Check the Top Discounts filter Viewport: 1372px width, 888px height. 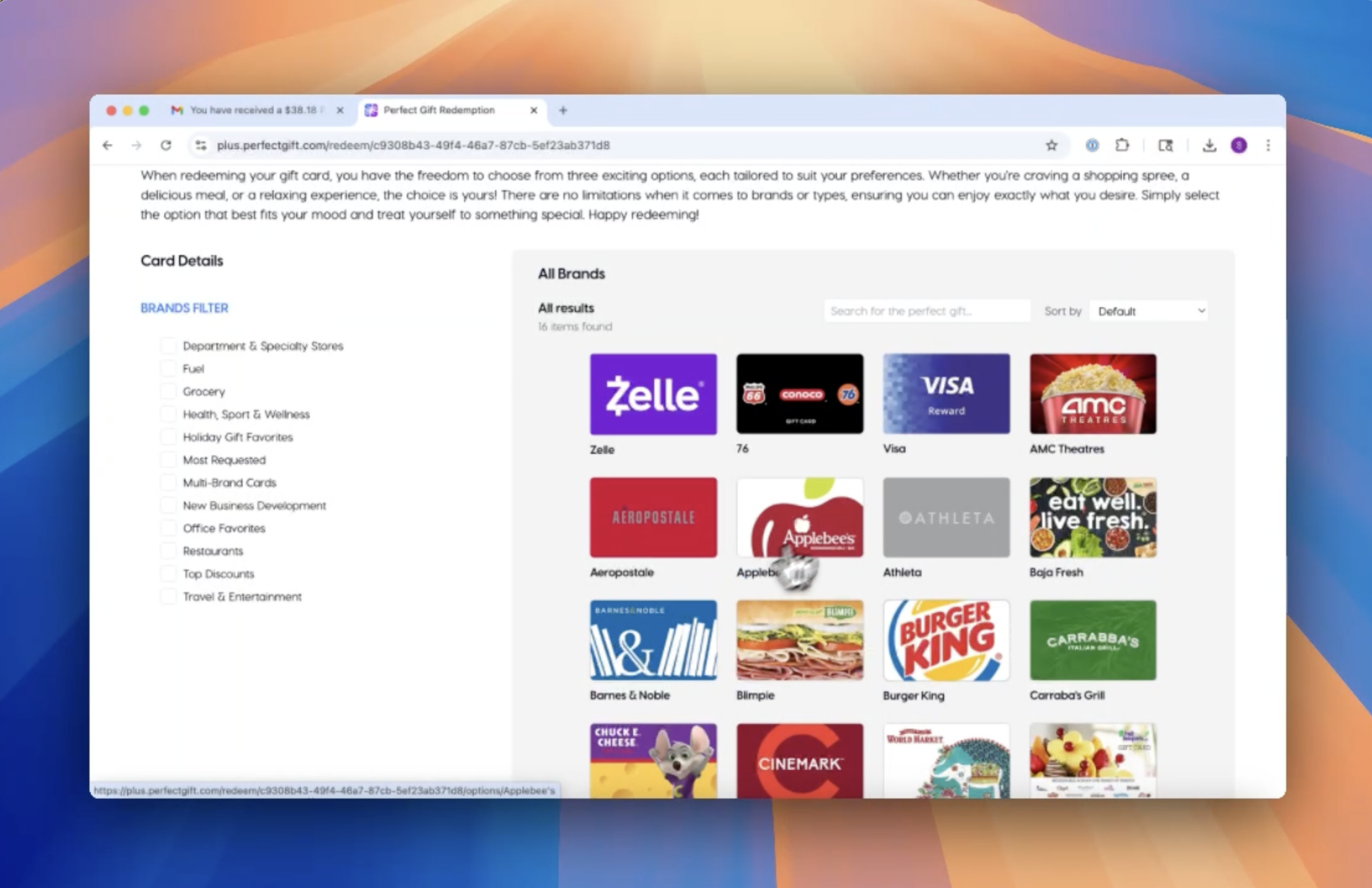point(168,574)
